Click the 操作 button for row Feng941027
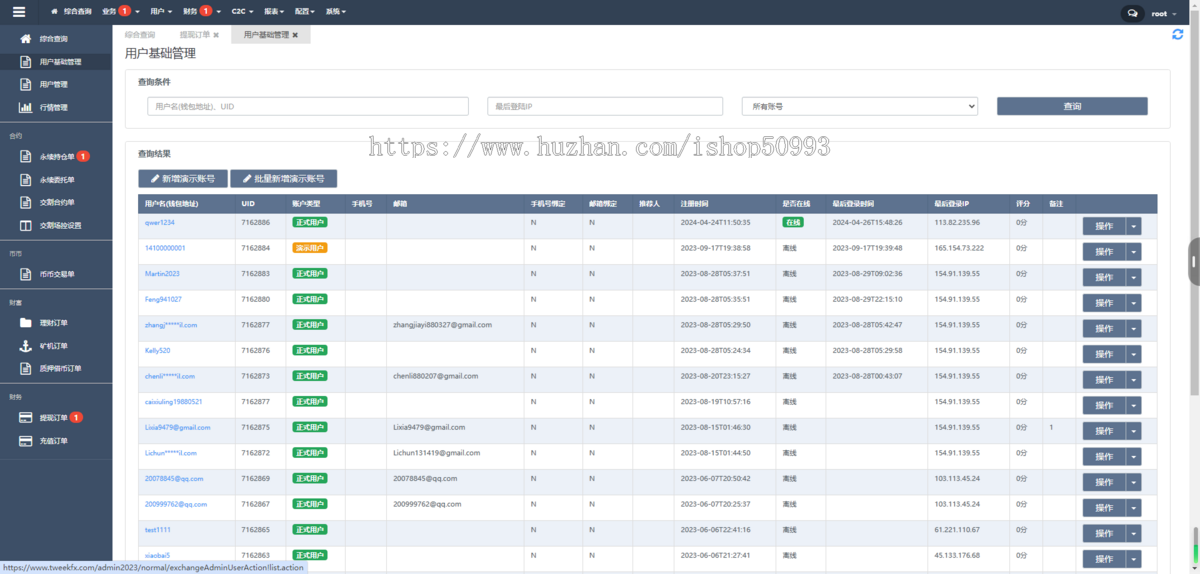Screen dimensions: 1200x574 [x=1104, y=303]
